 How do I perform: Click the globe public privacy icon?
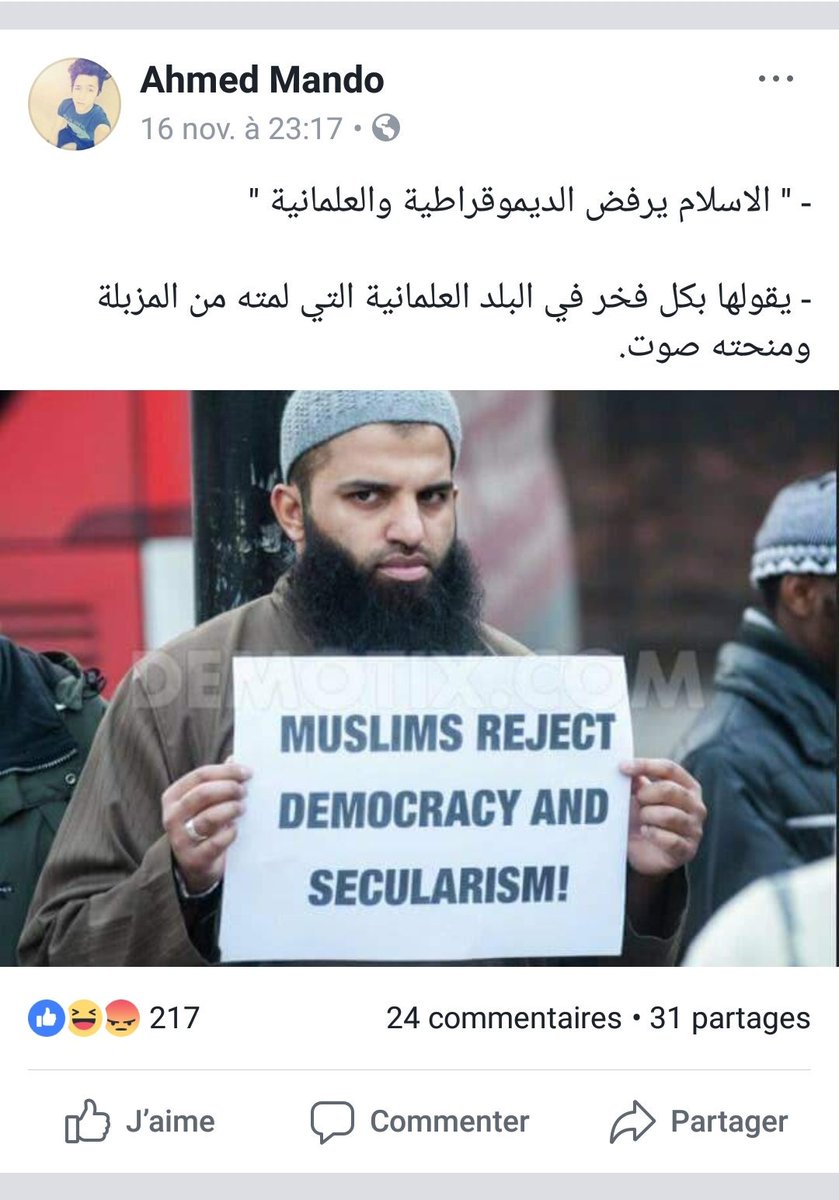point(386,128)
